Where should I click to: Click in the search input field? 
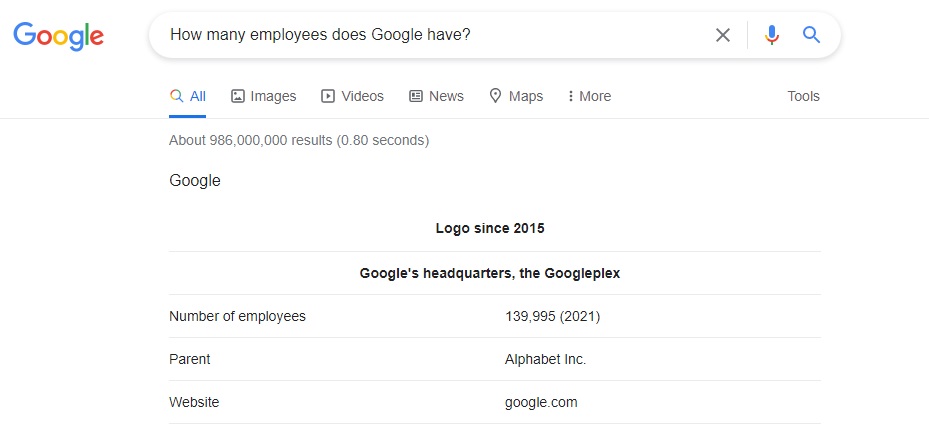(430, 35)
